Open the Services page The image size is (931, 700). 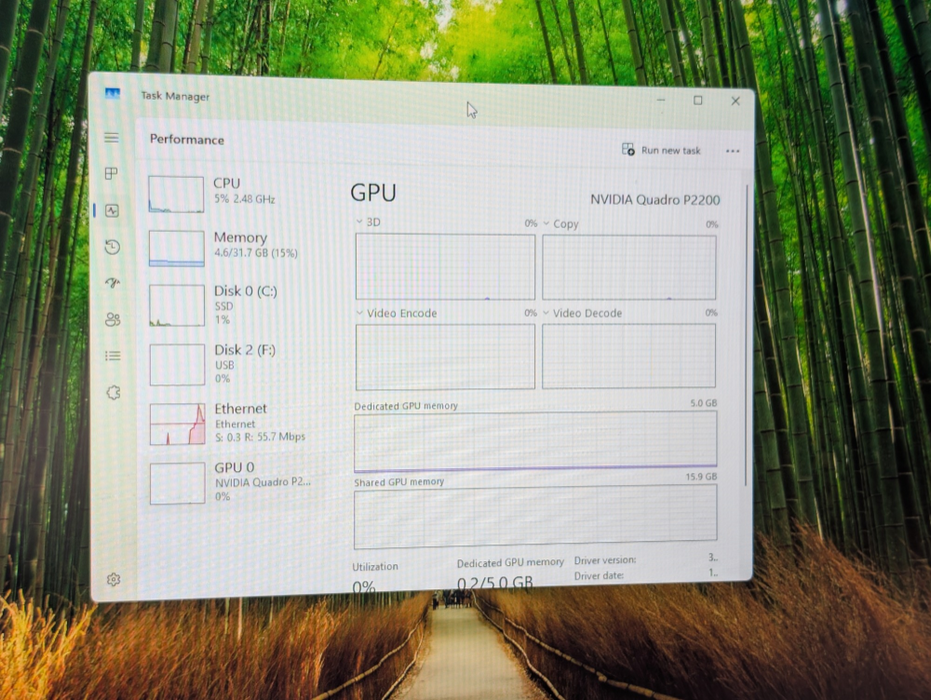(x=113, y=393)
